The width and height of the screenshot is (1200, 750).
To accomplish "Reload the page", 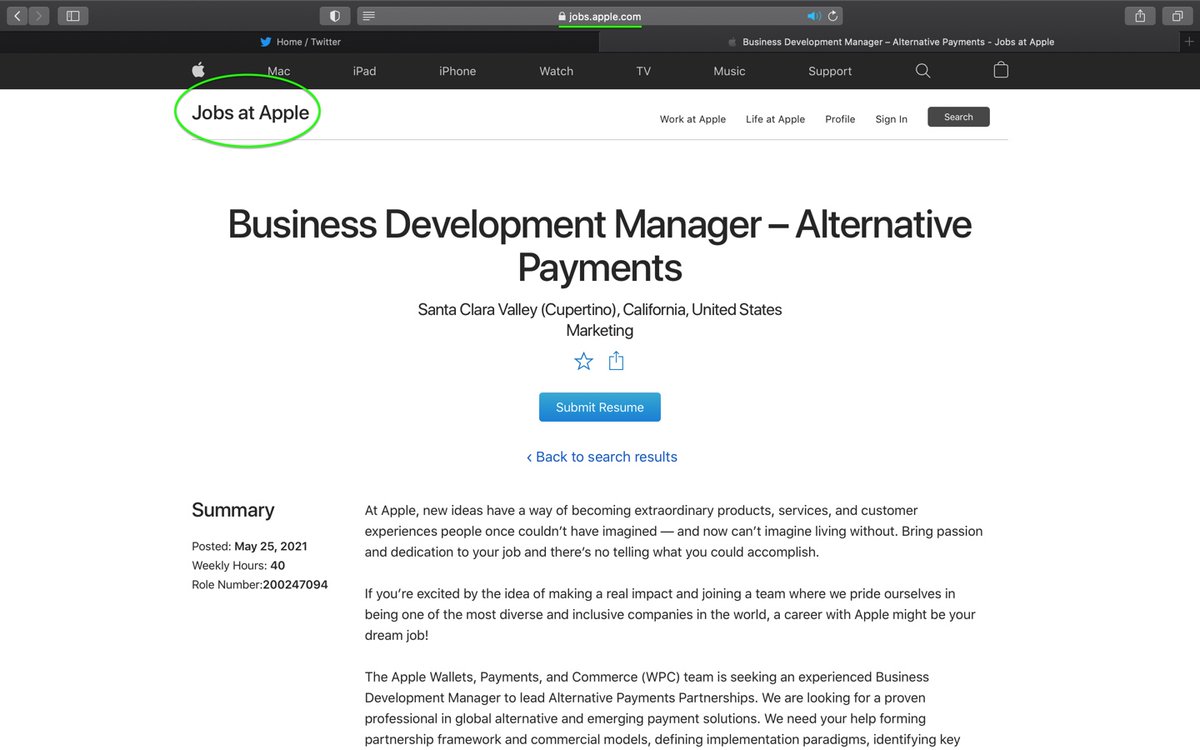I will pos(833,16).
